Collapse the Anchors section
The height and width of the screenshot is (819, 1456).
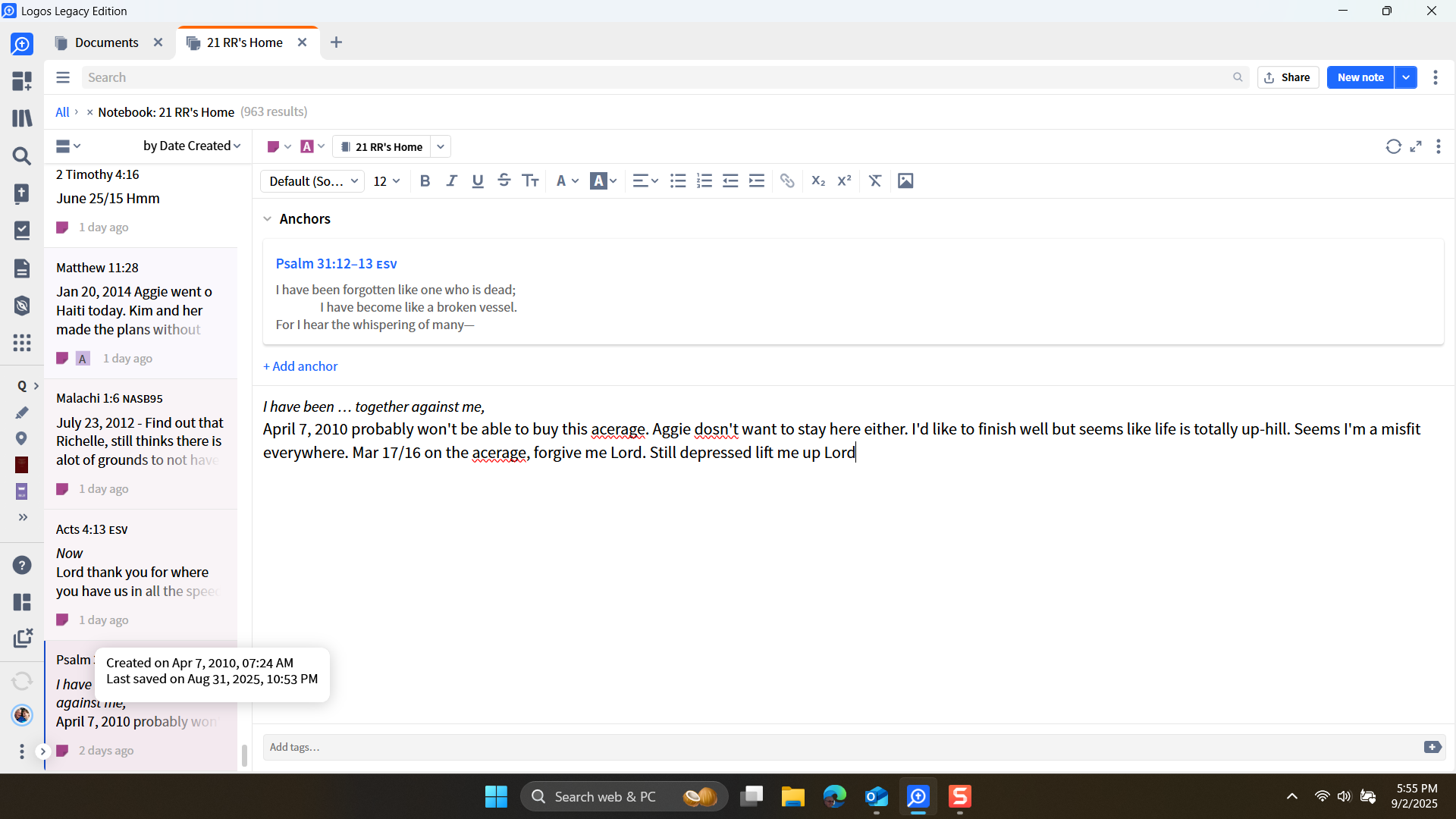pyautogui.click(x=268, y=219)
